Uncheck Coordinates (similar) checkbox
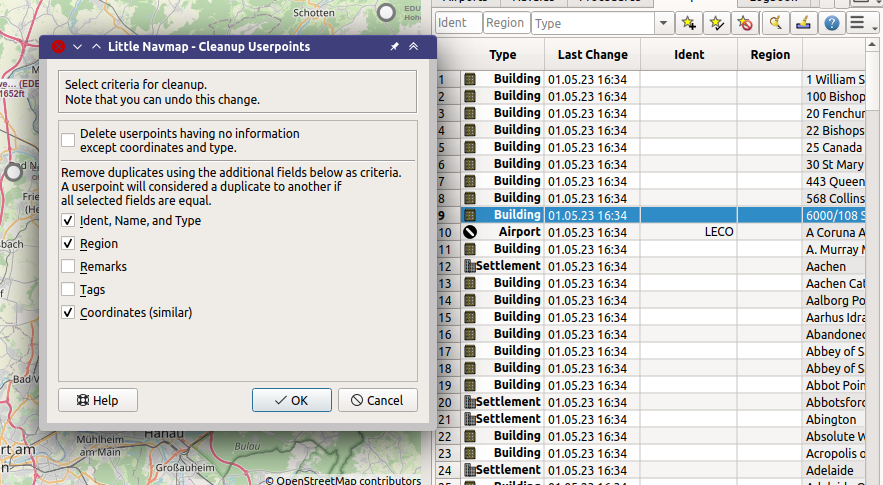Viewport: 883px width, 485px height. [68, 313]
